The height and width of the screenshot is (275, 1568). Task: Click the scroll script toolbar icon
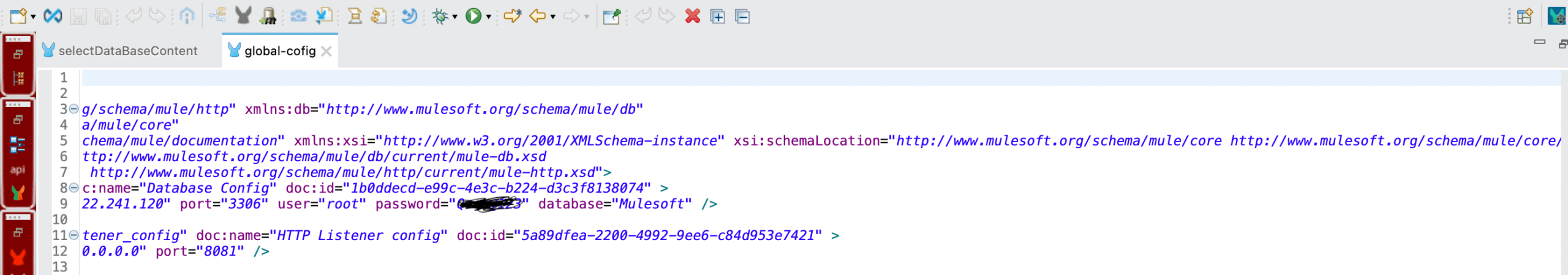[x=355, y=16]
